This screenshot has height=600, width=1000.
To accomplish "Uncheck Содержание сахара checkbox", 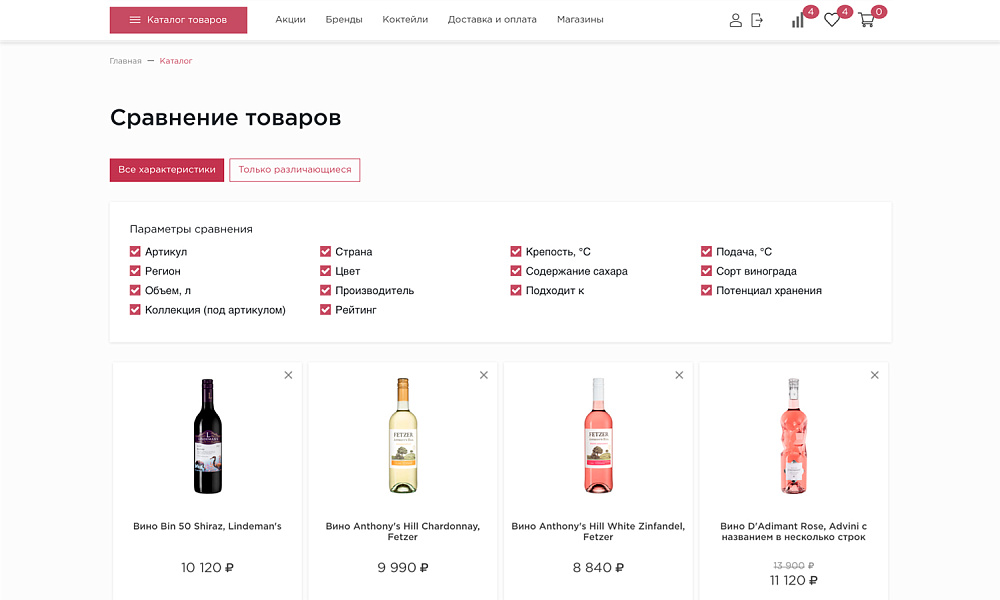I will (x=516, y=271).
